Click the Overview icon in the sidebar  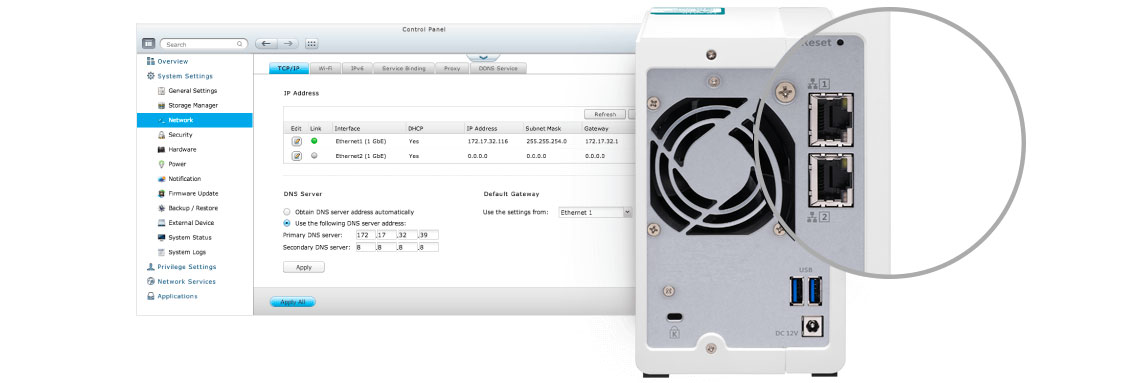tap(150, 61)
